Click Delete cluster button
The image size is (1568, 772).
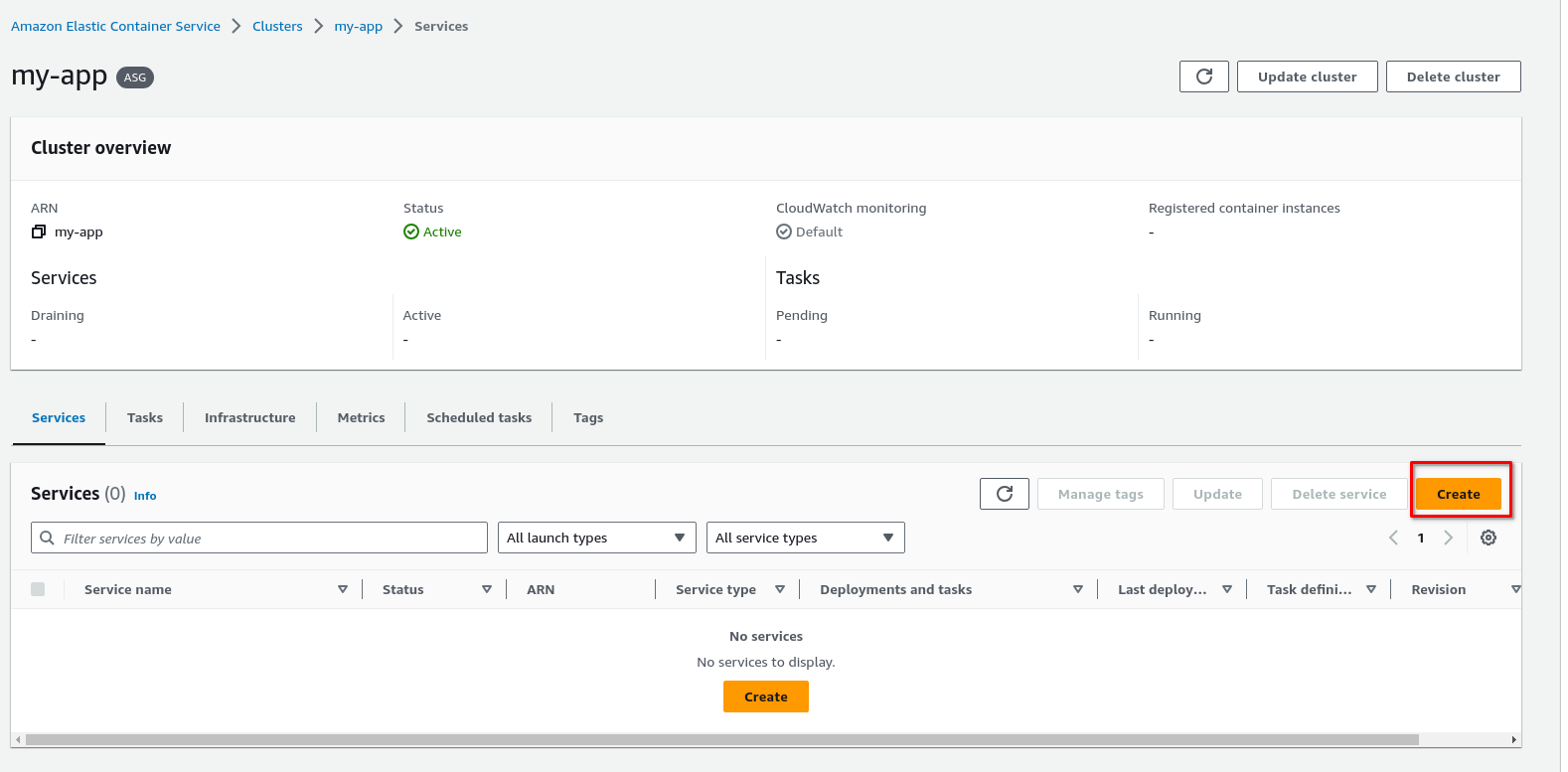point(1453,77)
